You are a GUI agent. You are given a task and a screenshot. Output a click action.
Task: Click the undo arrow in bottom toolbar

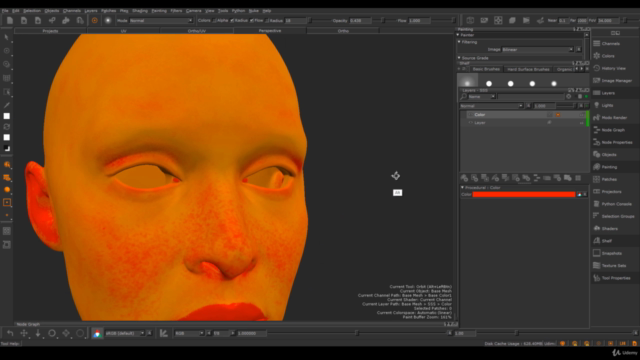point(10,333)
